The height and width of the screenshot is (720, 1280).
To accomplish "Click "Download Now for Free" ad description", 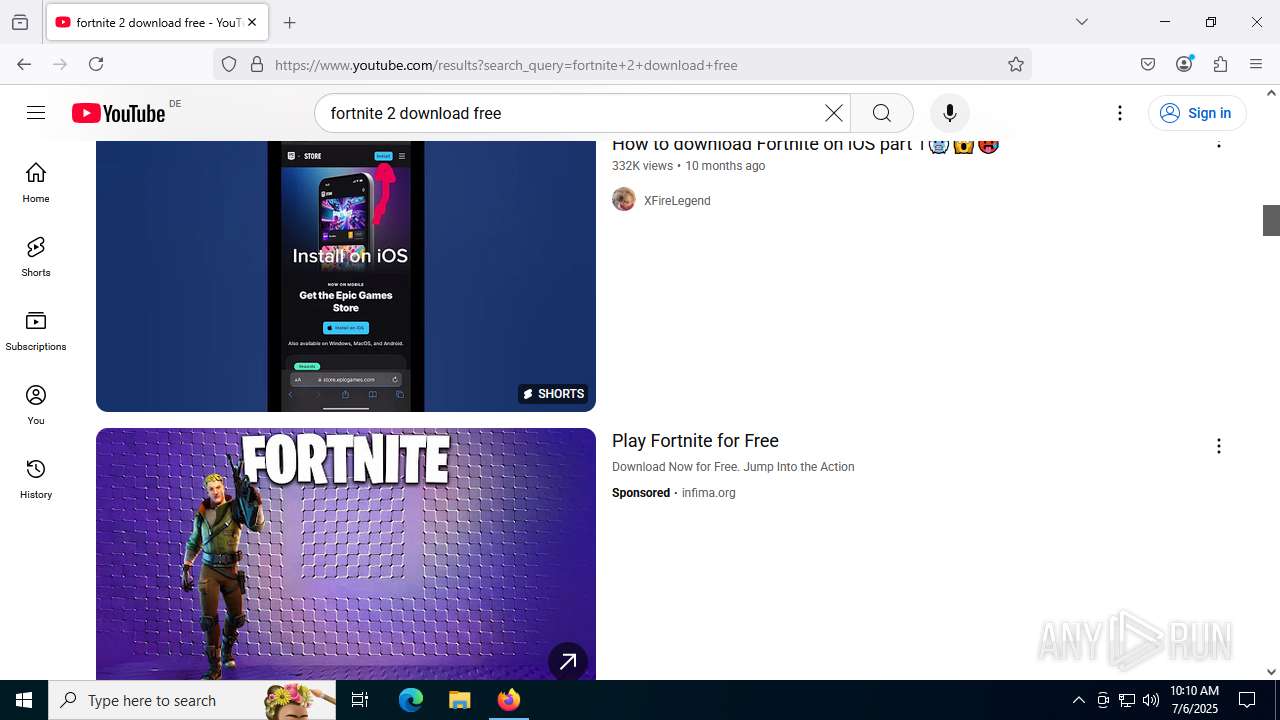I will coord(733,467).
